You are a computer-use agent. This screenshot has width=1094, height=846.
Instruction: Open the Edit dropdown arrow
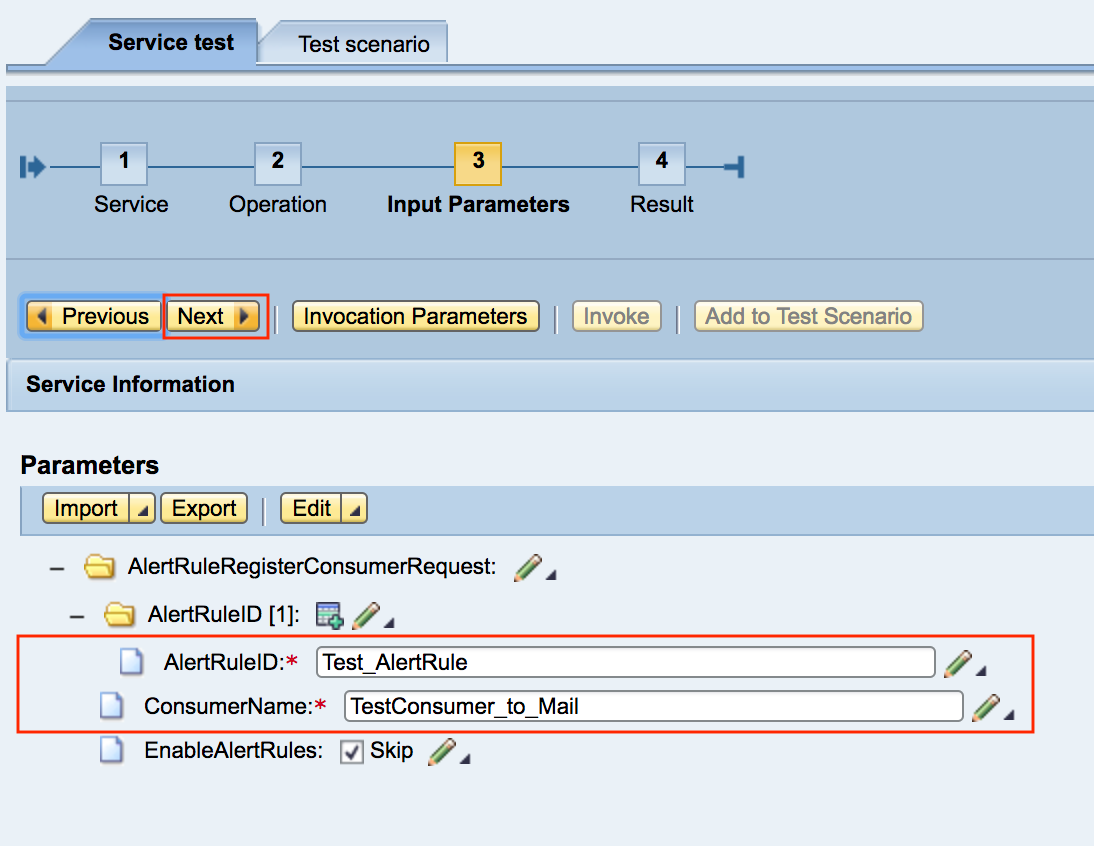[x=354, y=508]
